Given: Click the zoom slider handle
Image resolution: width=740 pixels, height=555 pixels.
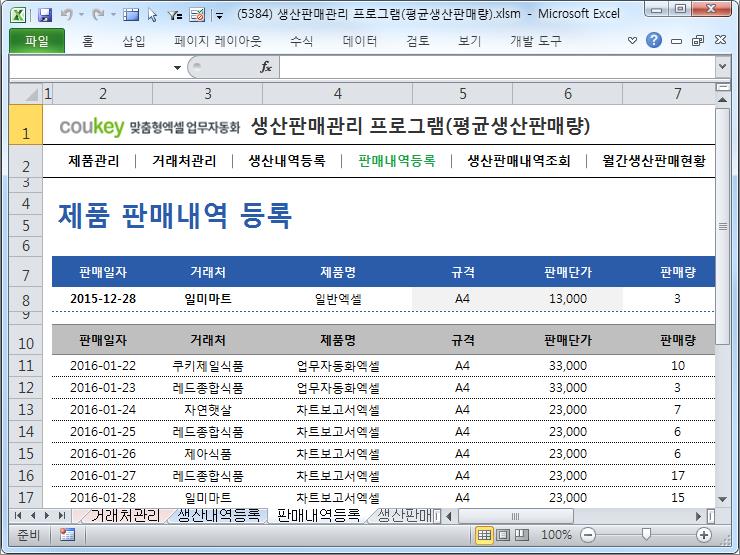Looking at the screenshot, I should [x=646, y=534].
